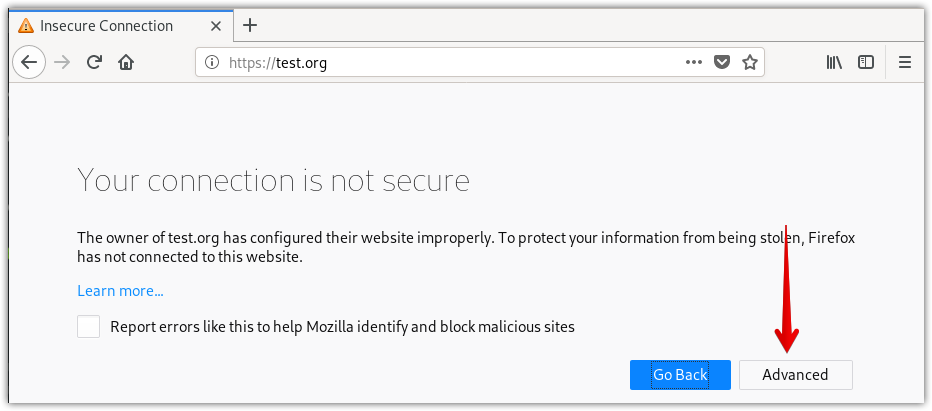Screen dimensions: 932x411
Task: Click the Back navigation arrow
Action: pyautogui.click(x=29, y=62)
